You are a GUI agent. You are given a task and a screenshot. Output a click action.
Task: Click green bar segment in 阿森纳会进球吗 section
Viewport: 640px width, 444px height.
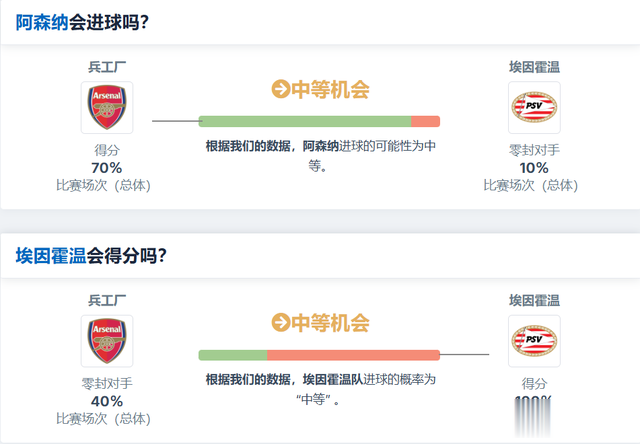click(x=305, y=121)
